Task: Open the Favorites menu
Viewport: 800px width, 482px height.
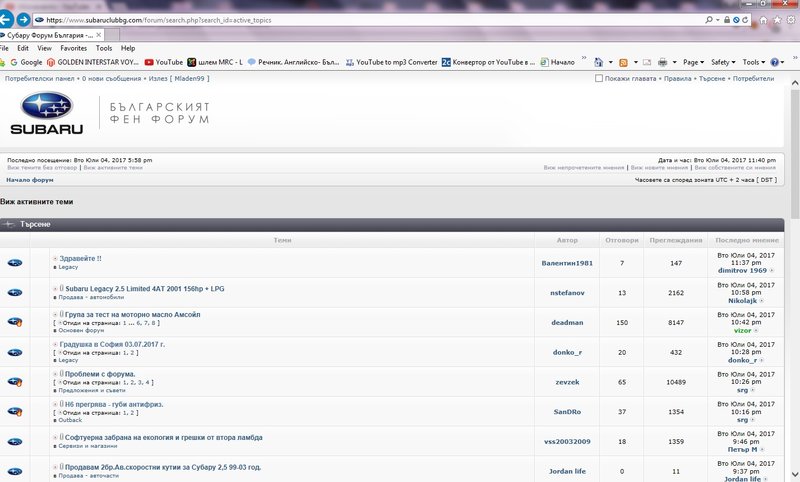Action: [73, 48]
